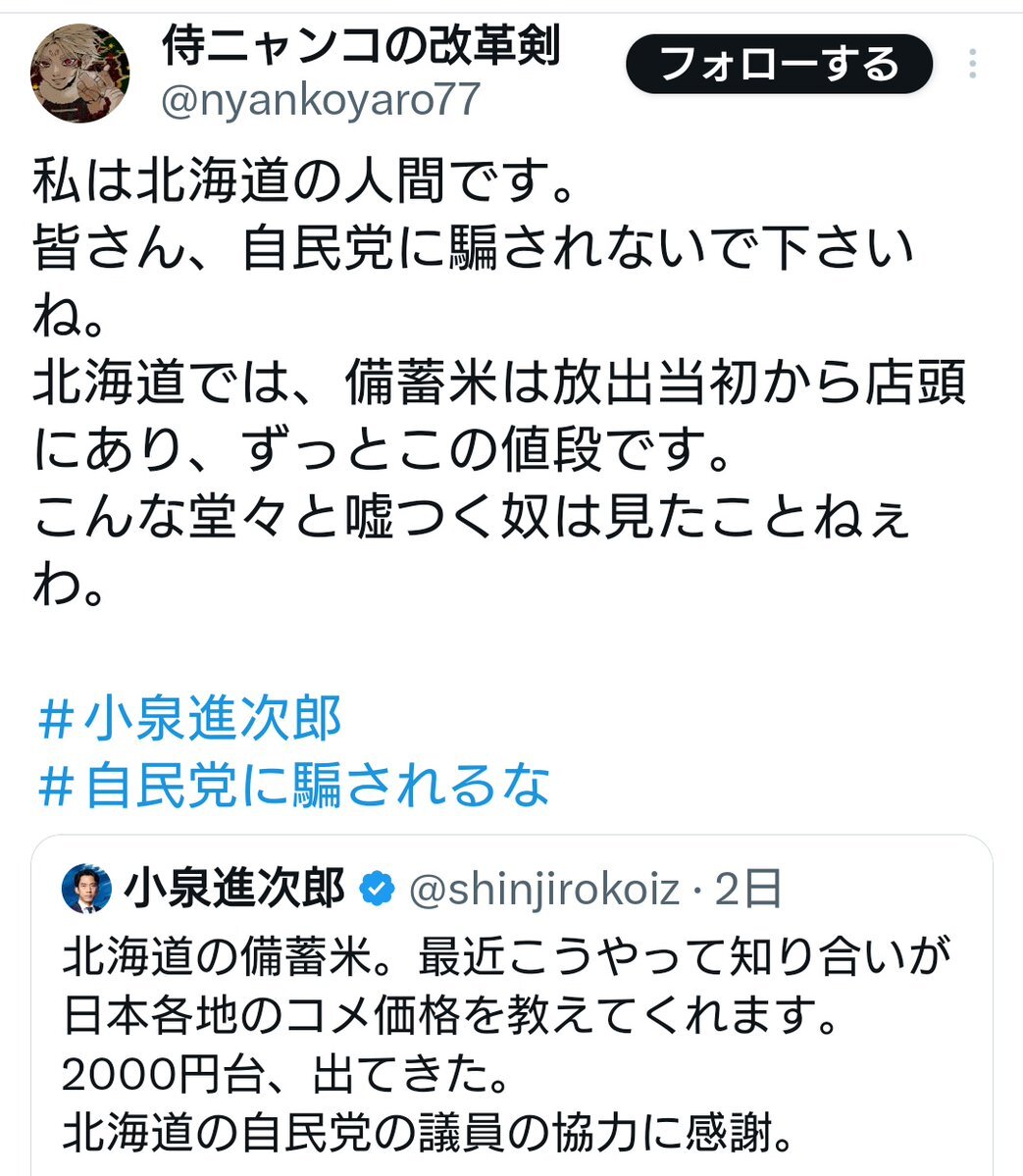
Task: Click the フォローする follow button
Action: [x=779, y=64]
